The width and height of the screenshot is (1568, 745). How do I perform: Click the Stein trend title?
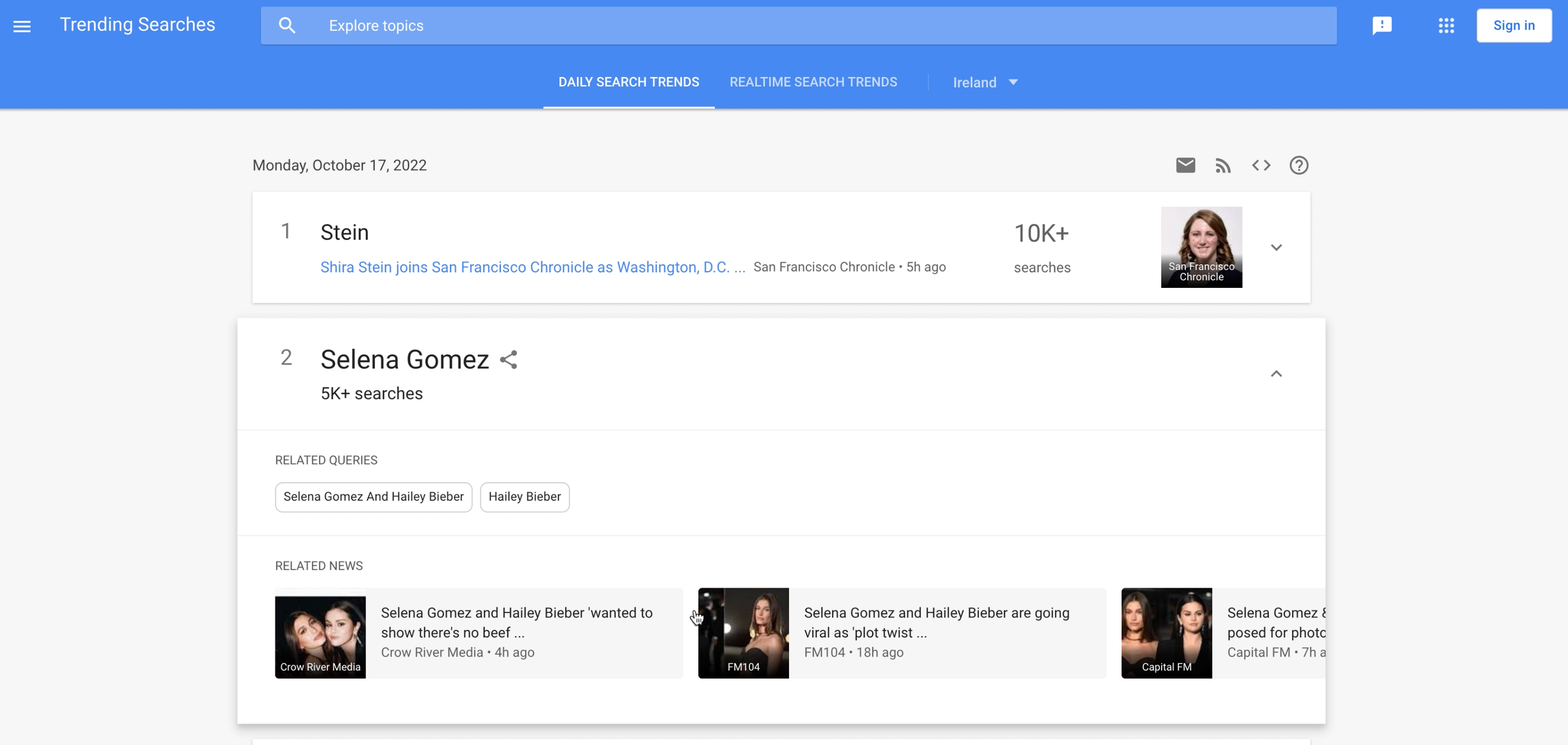(344, 232)
